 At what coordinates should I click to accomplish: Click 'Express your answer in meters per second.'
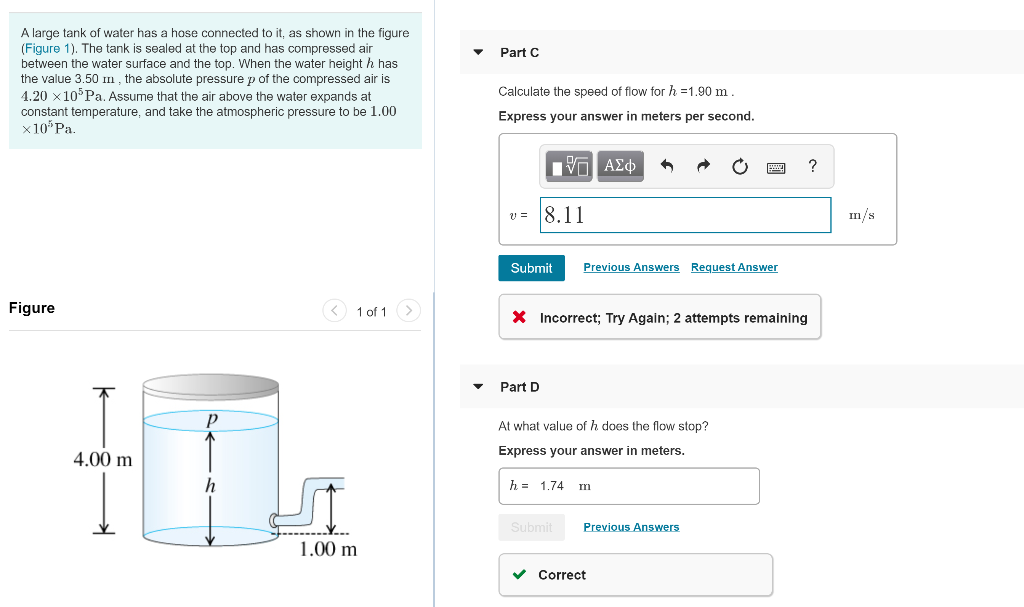coord(626,116)
